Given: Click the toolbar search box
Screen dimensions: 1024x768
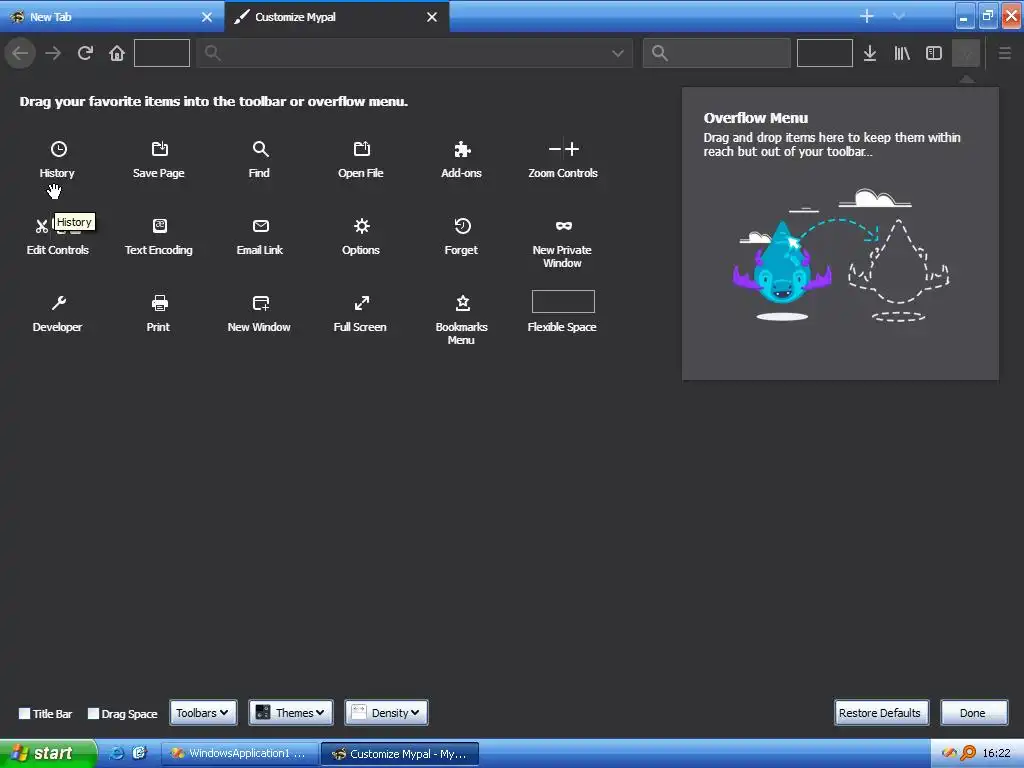Looking at the screenshot, I should pos(716,53).
